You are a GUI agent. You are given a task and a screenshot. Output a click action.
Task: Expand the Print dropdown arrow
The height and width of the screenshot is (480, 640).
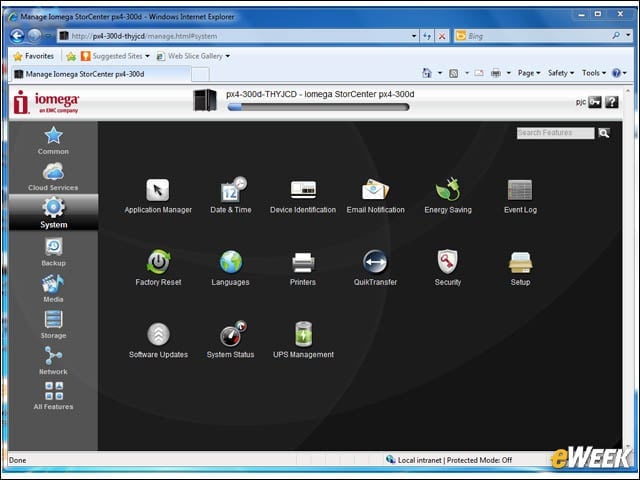pyautogui.click(x=508, y=73)
